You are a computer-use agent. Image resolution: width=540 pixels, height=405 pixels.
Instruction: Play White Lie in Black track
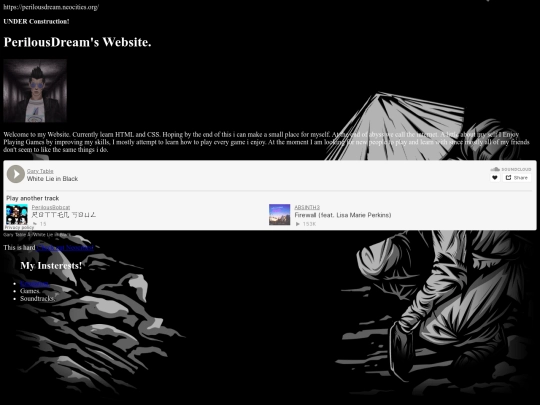[x=15, y=174]
